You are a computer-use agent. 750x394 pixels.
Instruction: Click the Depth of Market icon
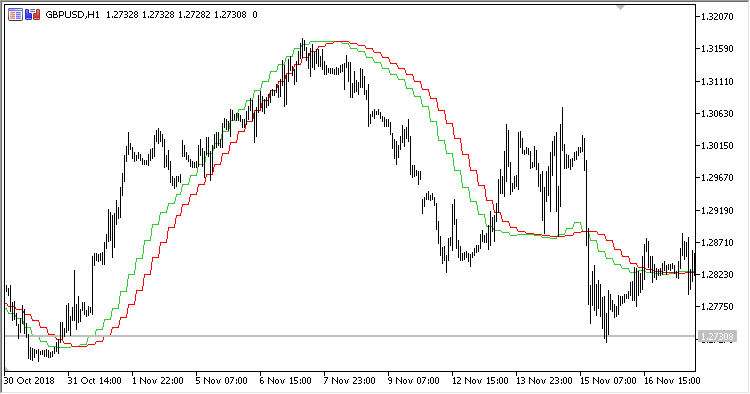(33, 15)
